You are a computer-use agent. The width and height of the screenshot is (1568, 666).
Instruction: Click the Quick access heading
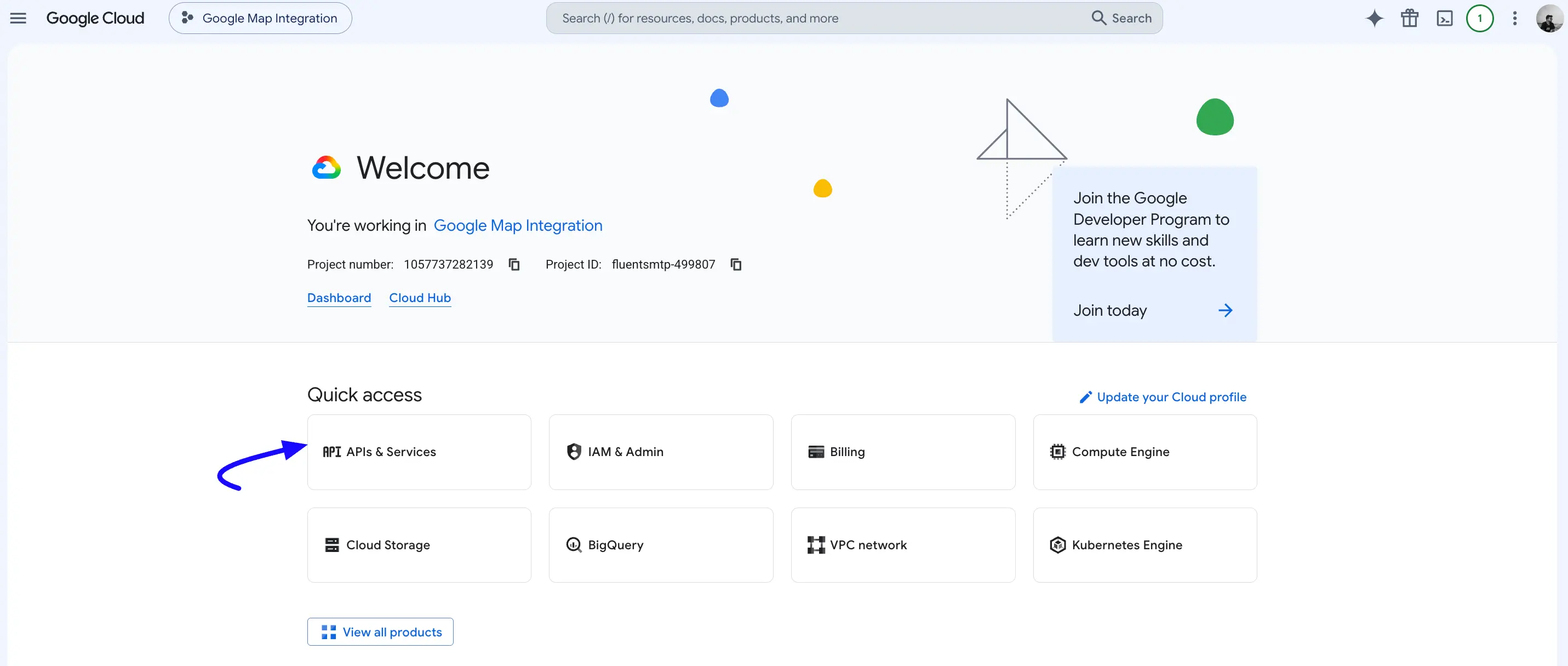click(365, 395)
